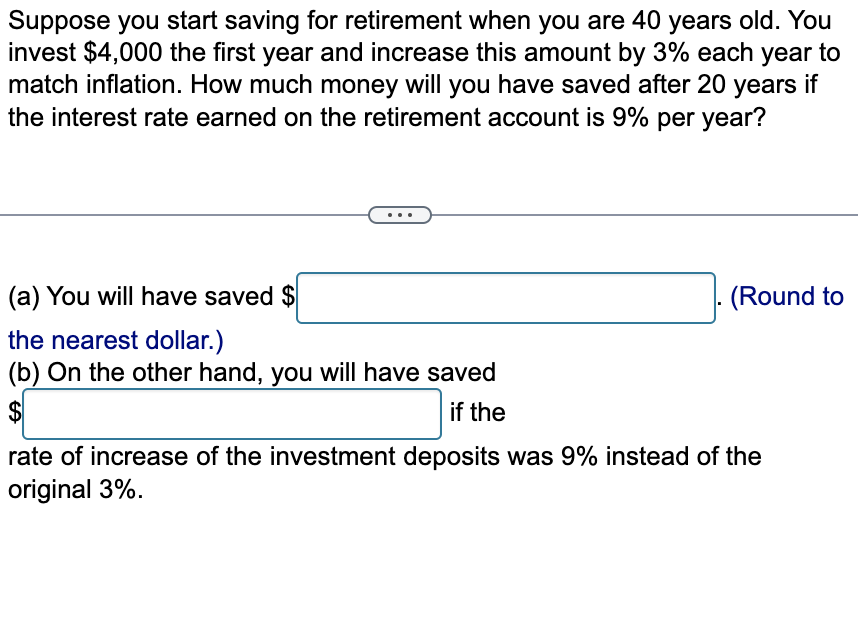The height and width of the screenshot is (630, 858).
Task: Click inside the first empty answer field
Action: pyautogui.click(x=505, y=296)
